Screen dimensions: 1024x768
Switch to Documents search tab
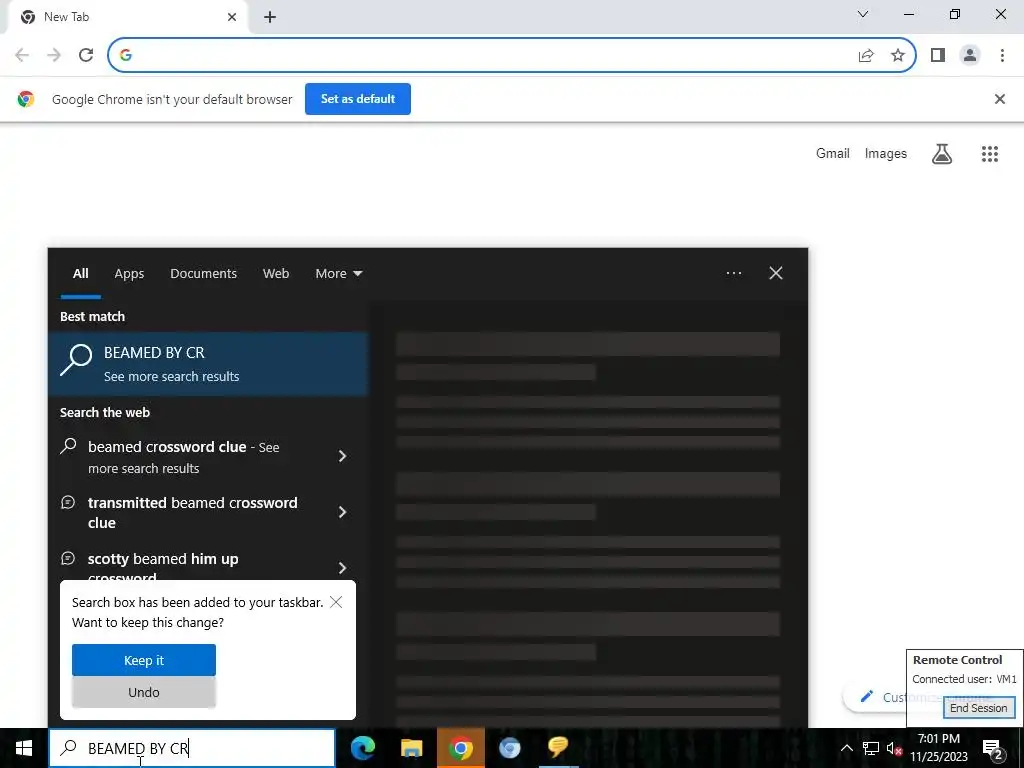pos(204,274)
